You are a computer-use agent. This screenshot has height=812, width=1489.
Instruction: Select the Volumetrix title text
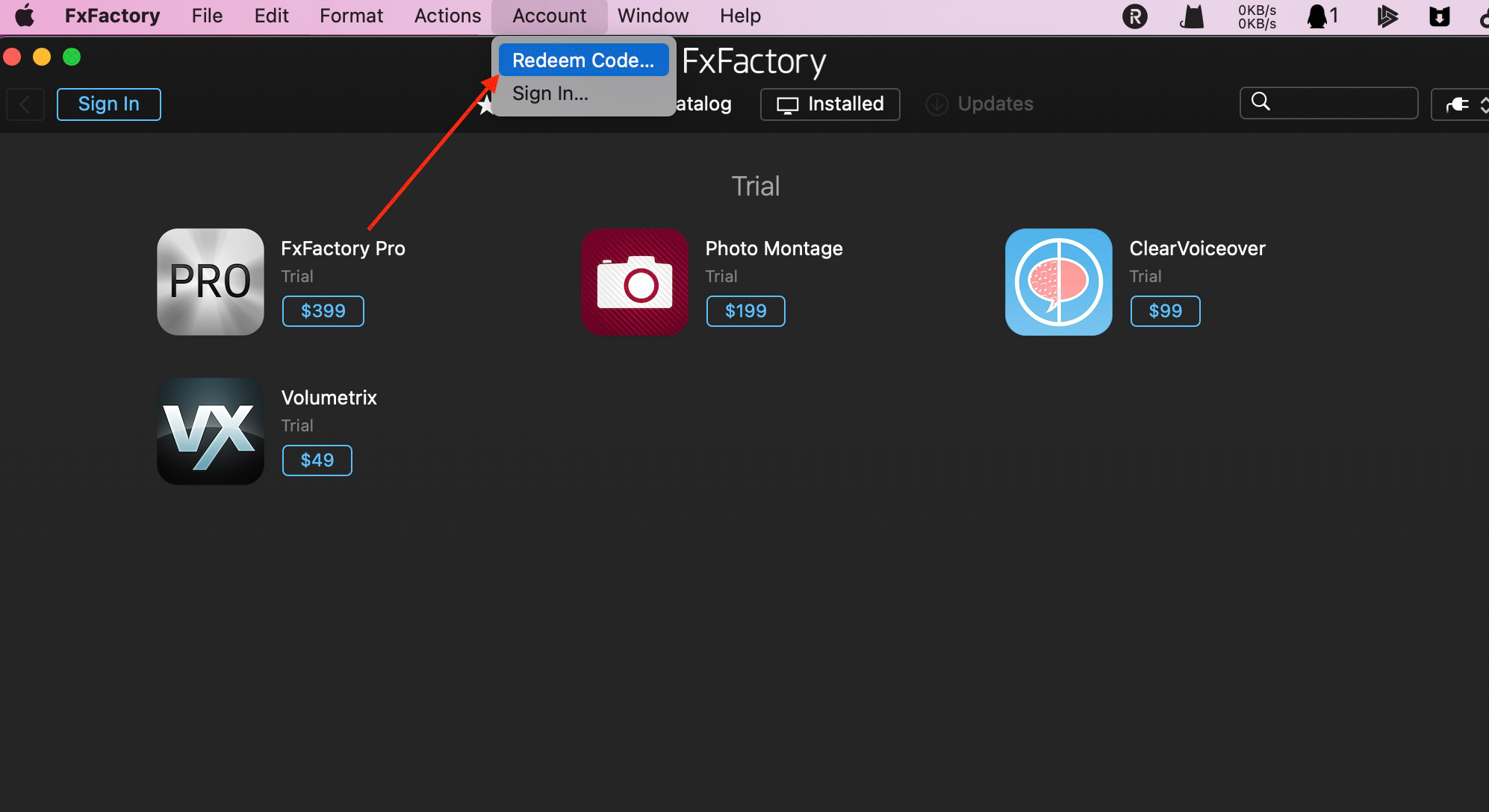pyautogui.click(x=329, y=398)
